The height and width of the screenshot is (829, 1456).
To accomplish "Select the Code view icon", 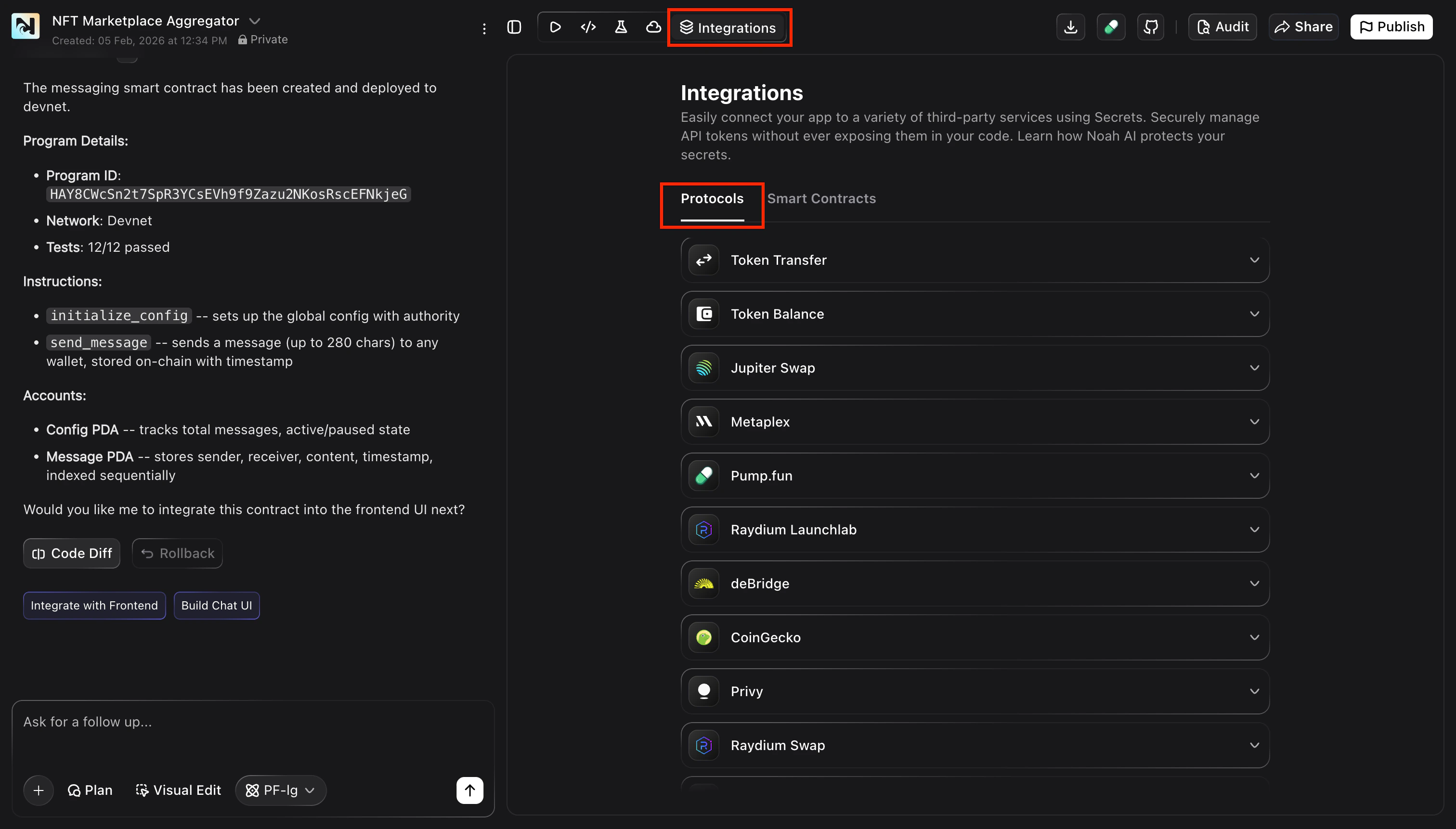I will pyautogui.click(x=587, y=26).
